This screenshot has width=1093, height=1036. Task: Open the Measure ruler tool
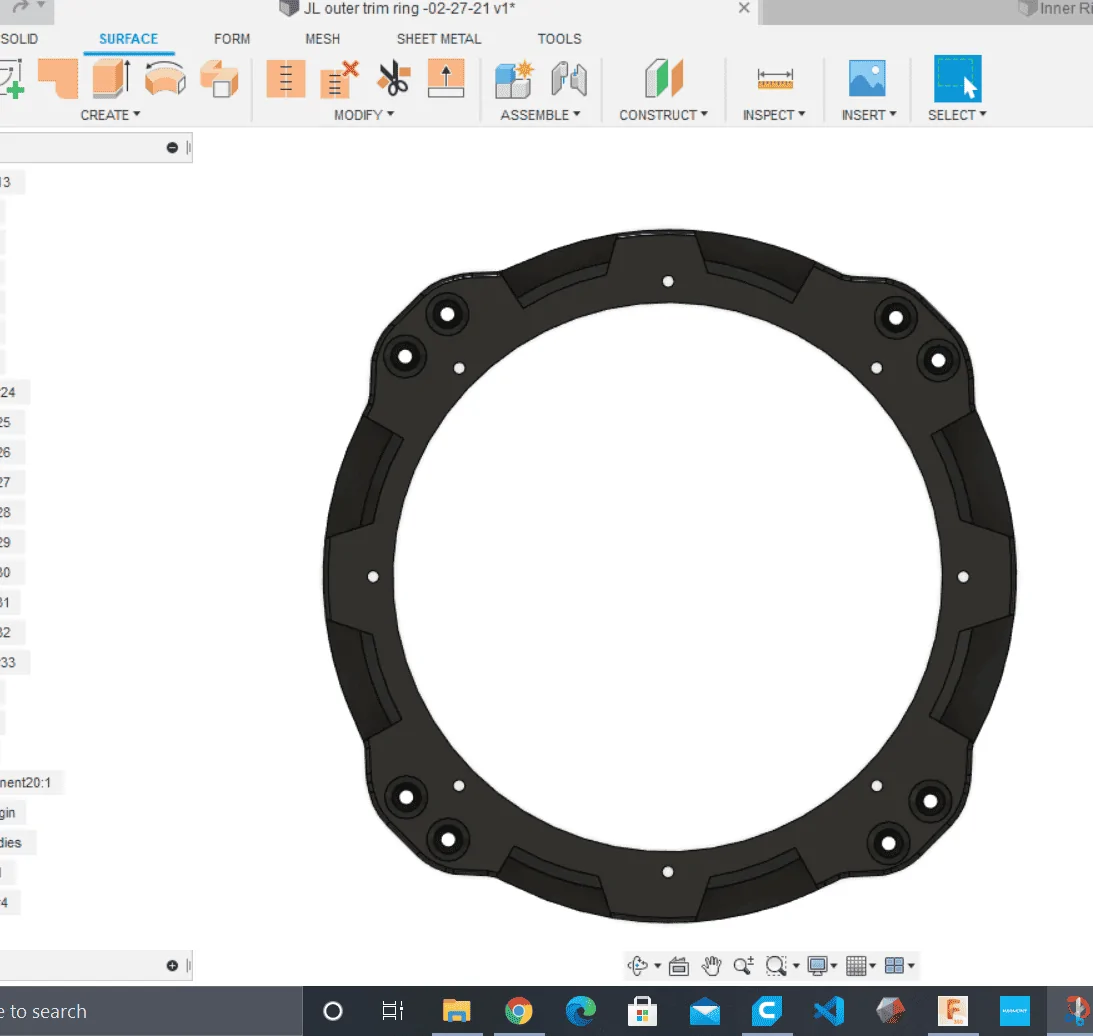pos(775,79)
